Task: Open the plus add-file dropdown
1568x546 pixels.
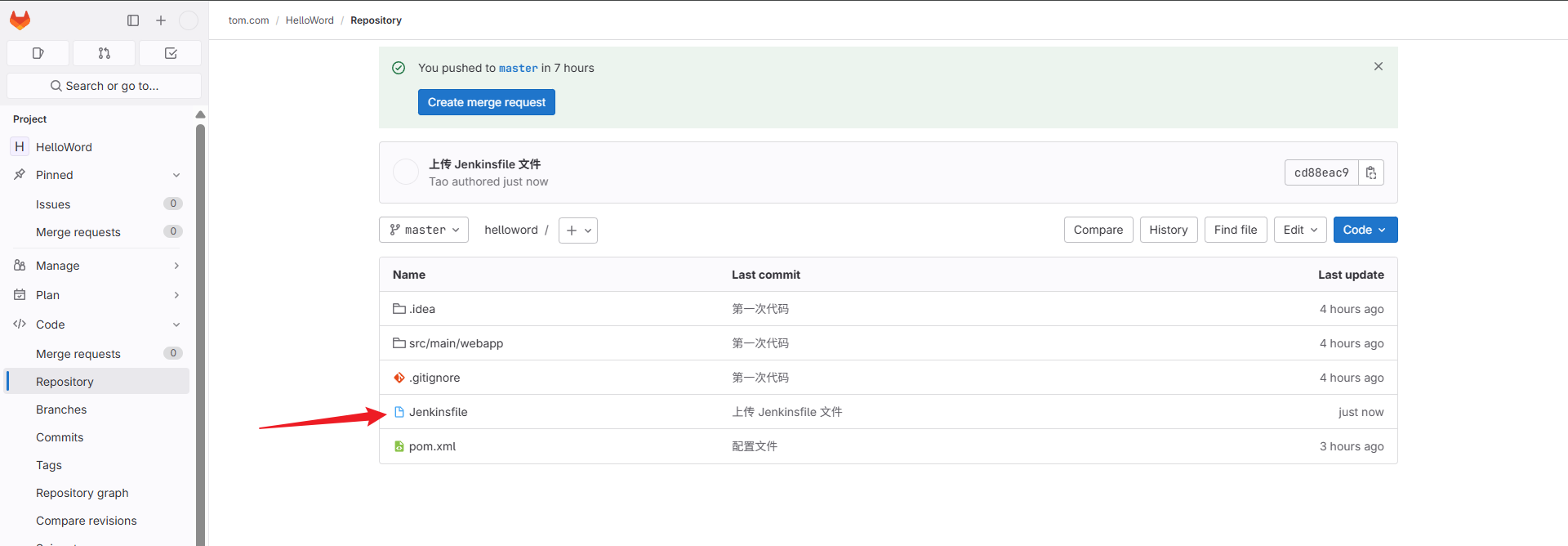Action: pyautogui.click(x=578, y=230)
